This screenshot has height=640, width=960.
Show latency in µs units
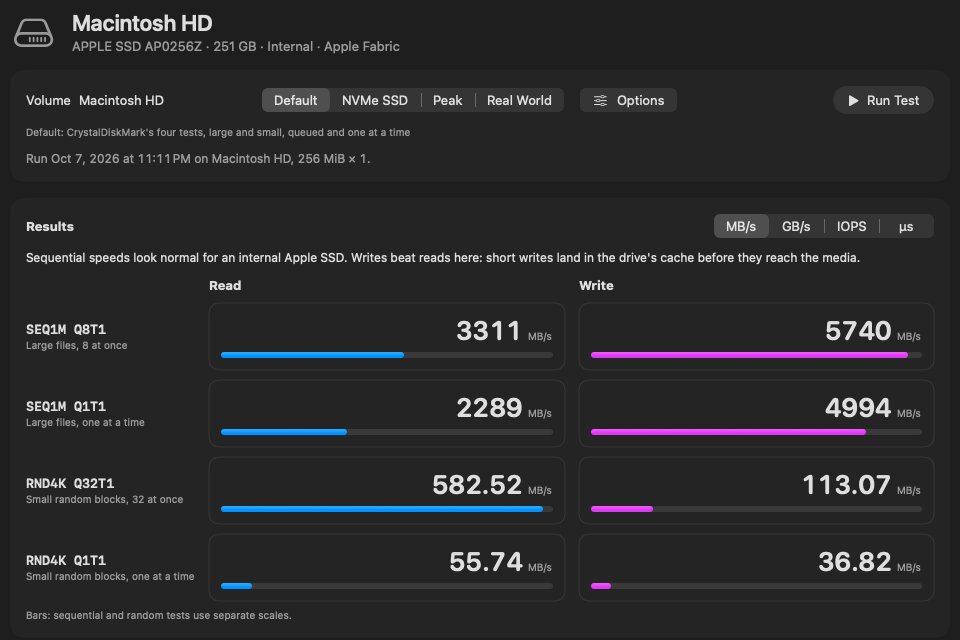coord(906,227)
